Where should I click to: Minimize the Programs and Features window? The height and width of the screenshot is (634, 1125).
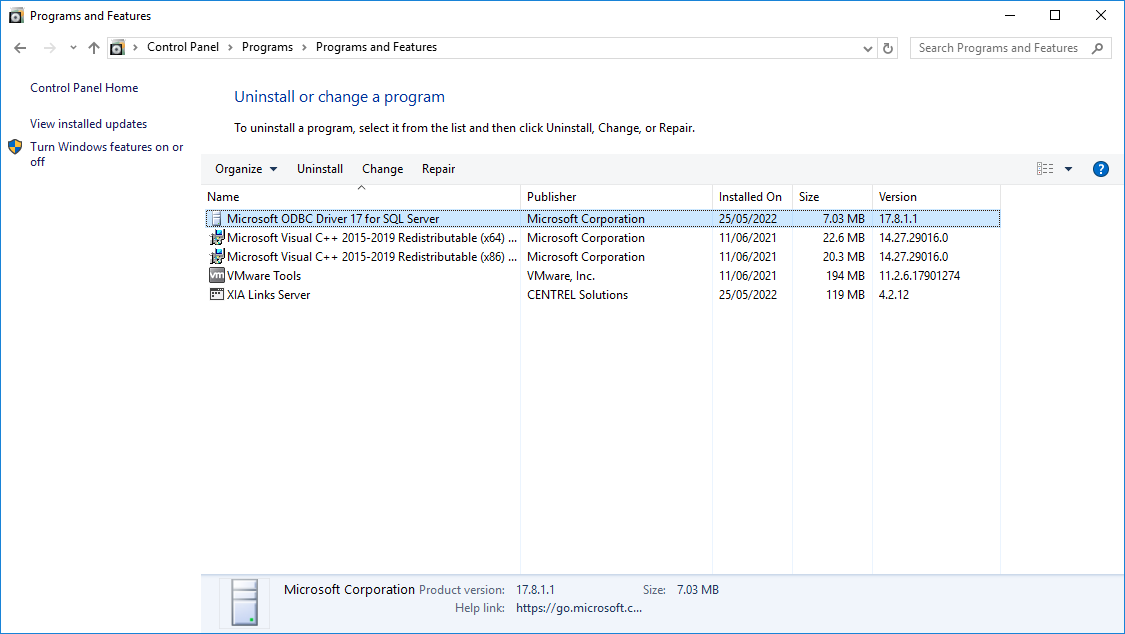[x=1010, y=15]
